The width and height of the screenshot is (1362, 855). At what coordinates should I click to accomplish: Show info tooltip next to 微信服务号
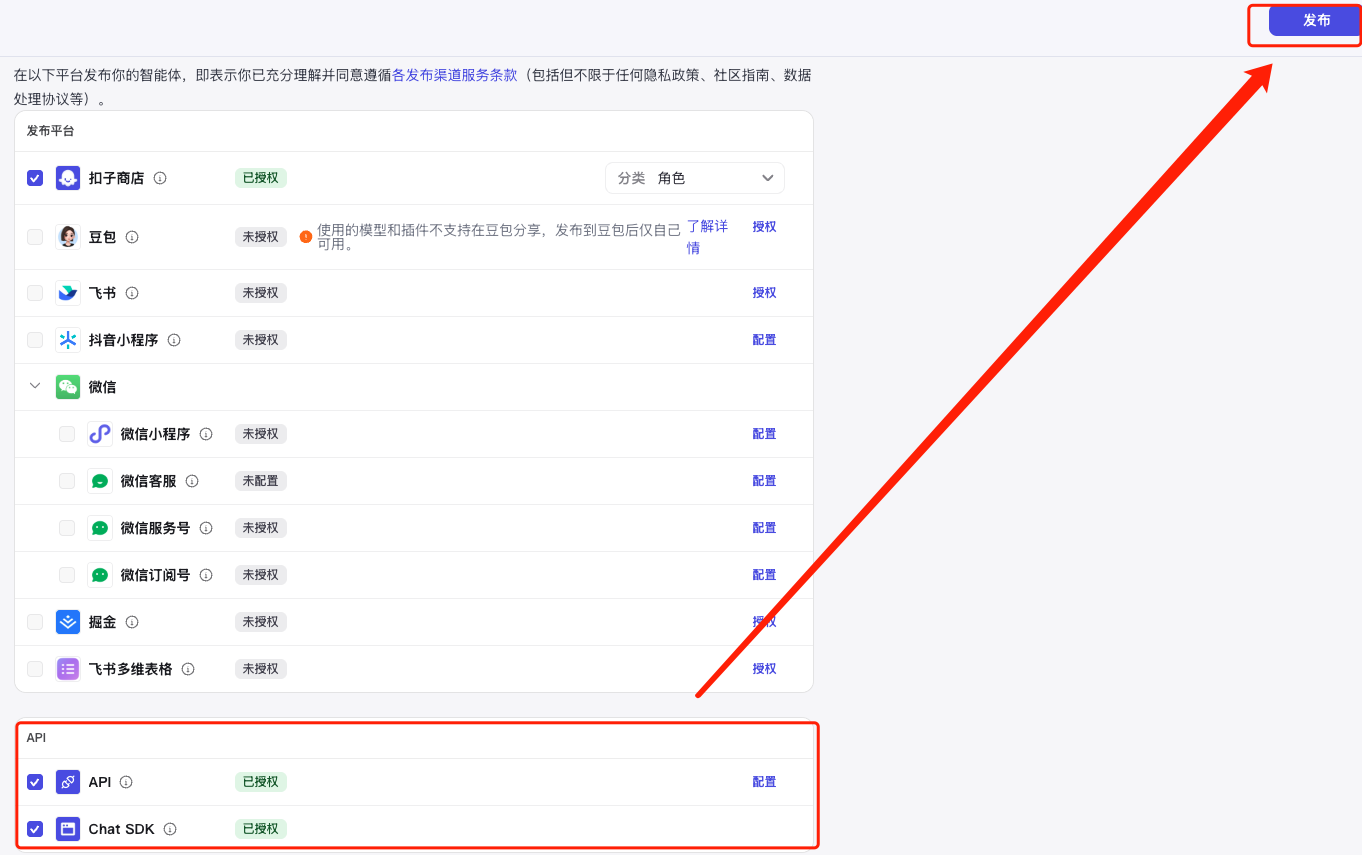[x=206, y=528]
